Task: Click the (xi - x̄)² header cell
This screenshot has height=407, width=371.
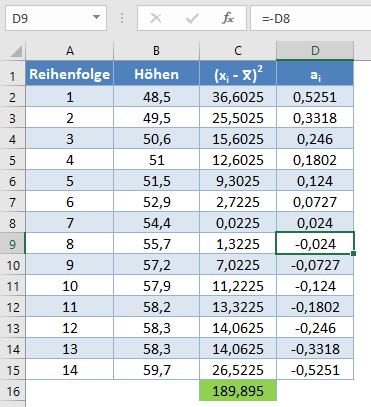Action: coord(238,74)
